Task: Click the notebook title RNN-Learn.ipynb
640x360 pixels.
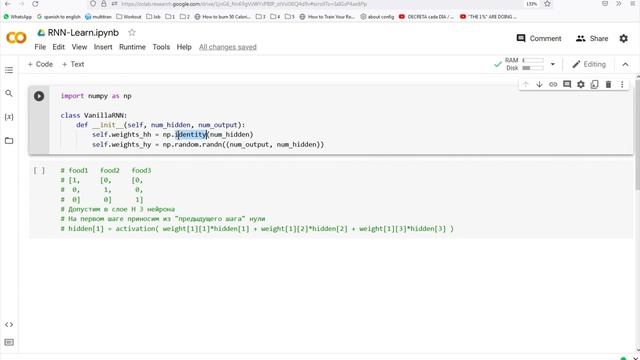Action: (83, 33)
